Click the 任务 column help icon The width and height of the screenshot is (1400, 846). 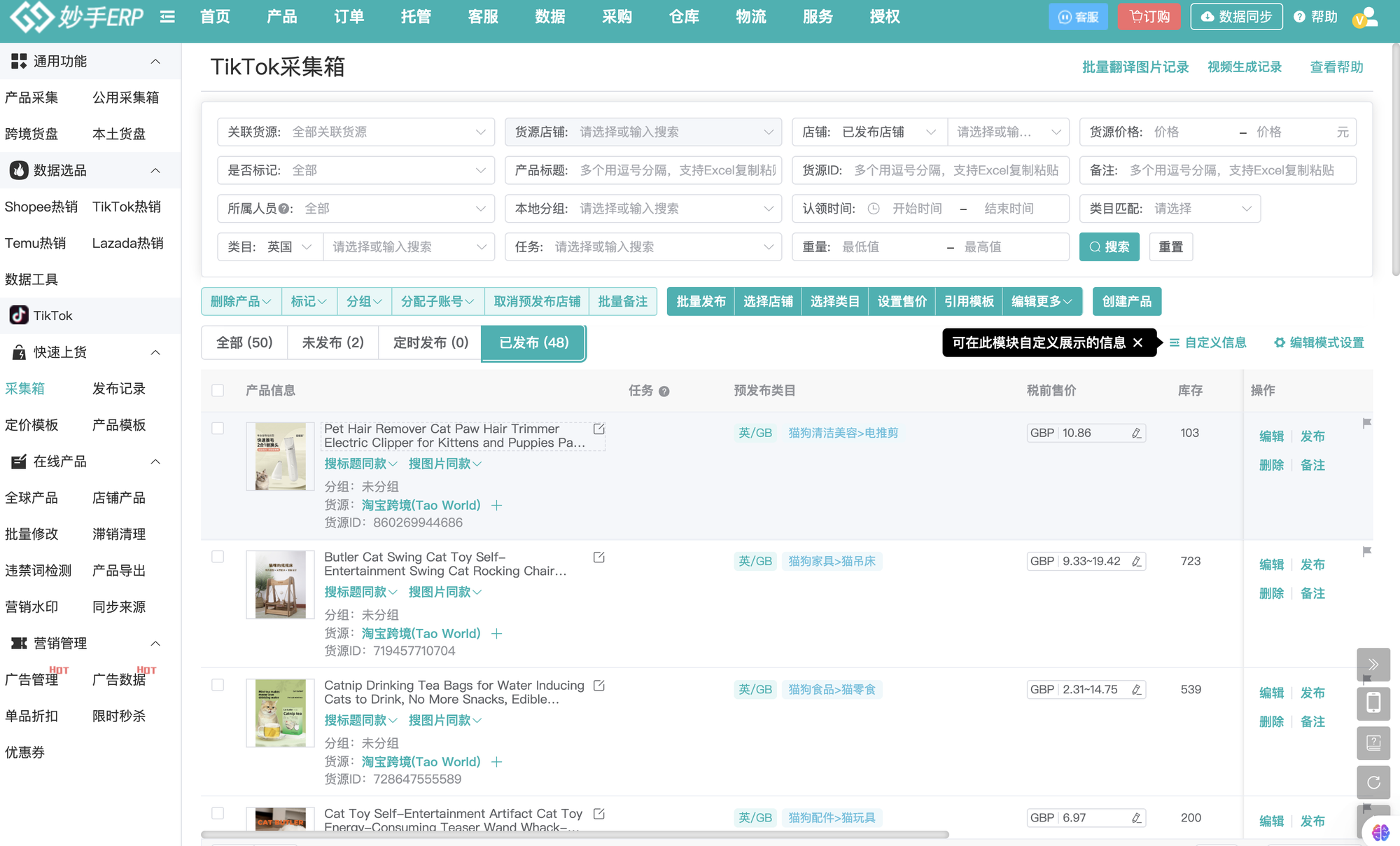(x=664, y=391)
